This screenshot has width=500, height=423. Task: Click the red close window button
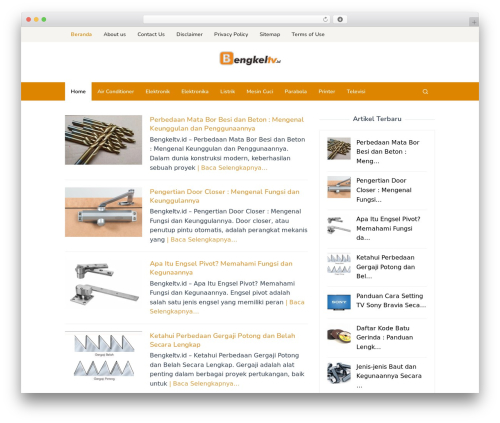click(29, 19)
